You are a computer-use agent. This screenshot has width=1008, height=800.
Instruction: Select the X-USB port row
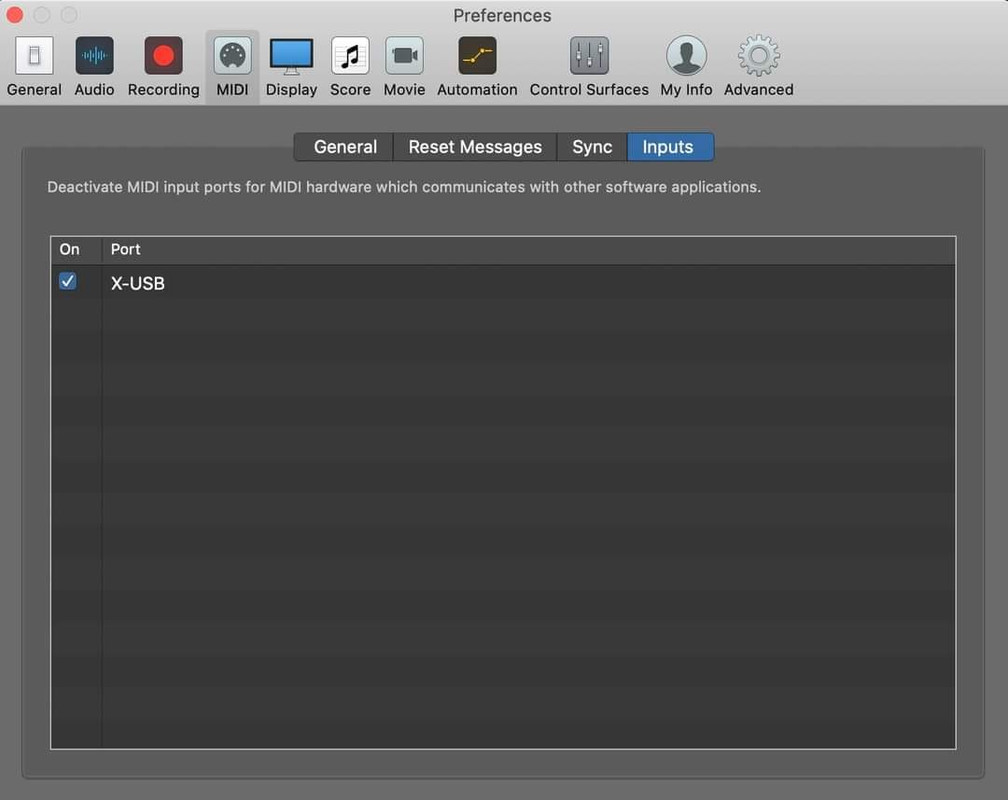point(503,283)
